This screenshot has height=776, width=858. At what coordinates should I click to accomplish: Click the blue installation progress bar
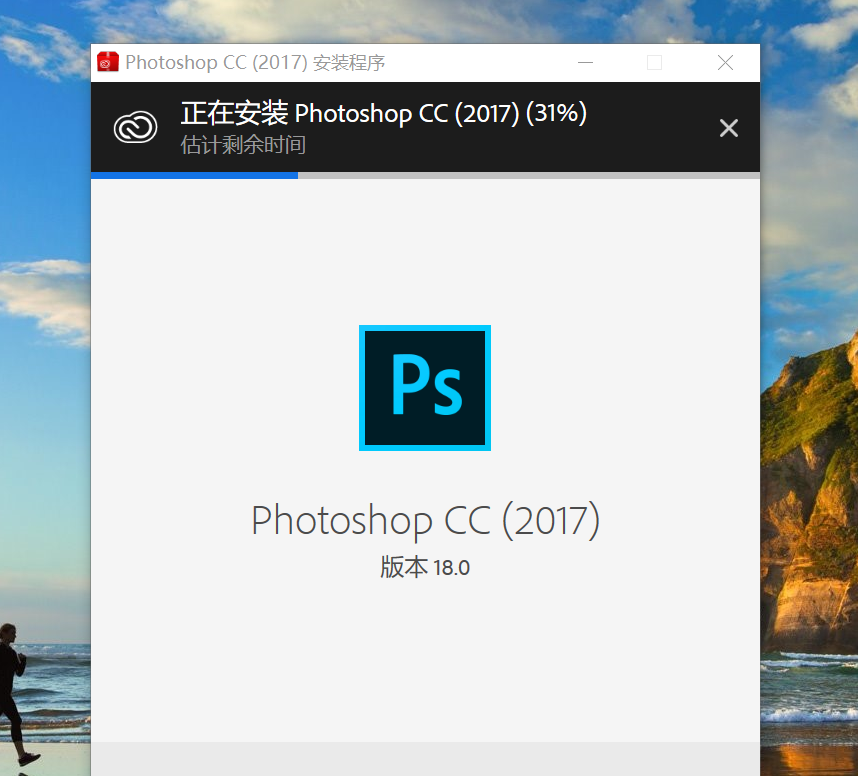point(425,176)
